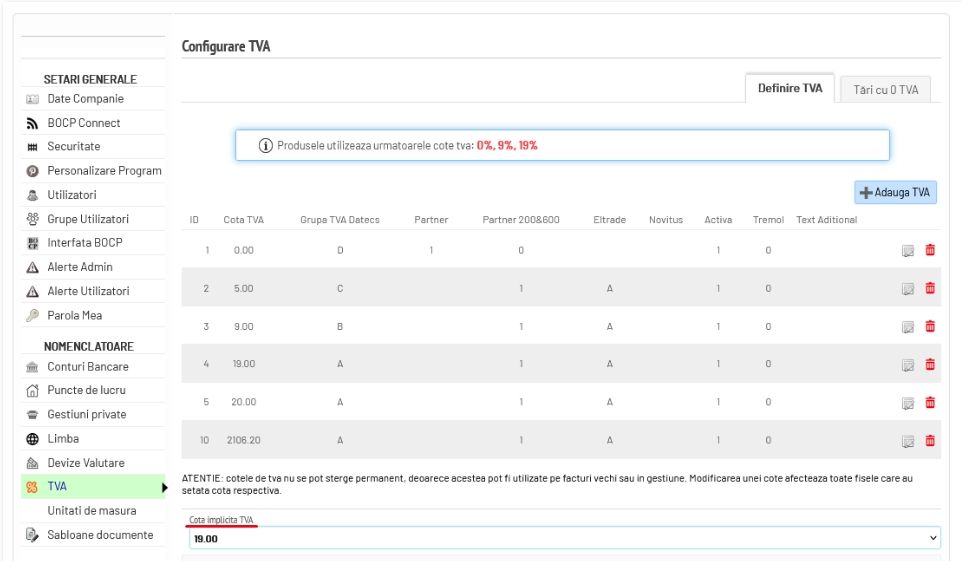This screenshot has height=561, width=962.
Task: Click the edit icon for 5.00 TVA row
Action: pyautogui.click(x=909, y=288)
